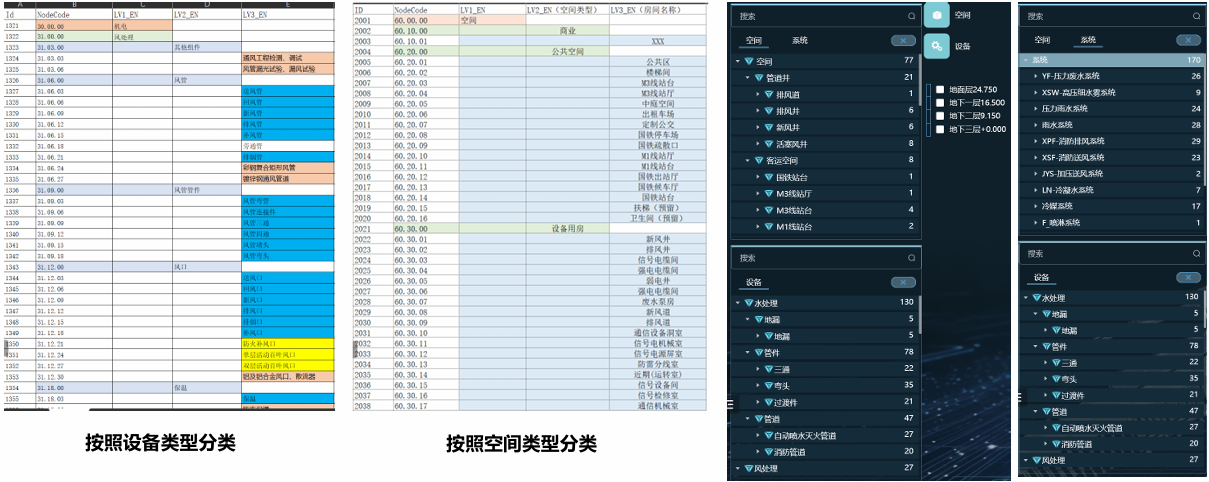This screenshot has height=482, width=1209.
Task: Click search magnifier in top-left 空间 panel
Action: (910, 17)
